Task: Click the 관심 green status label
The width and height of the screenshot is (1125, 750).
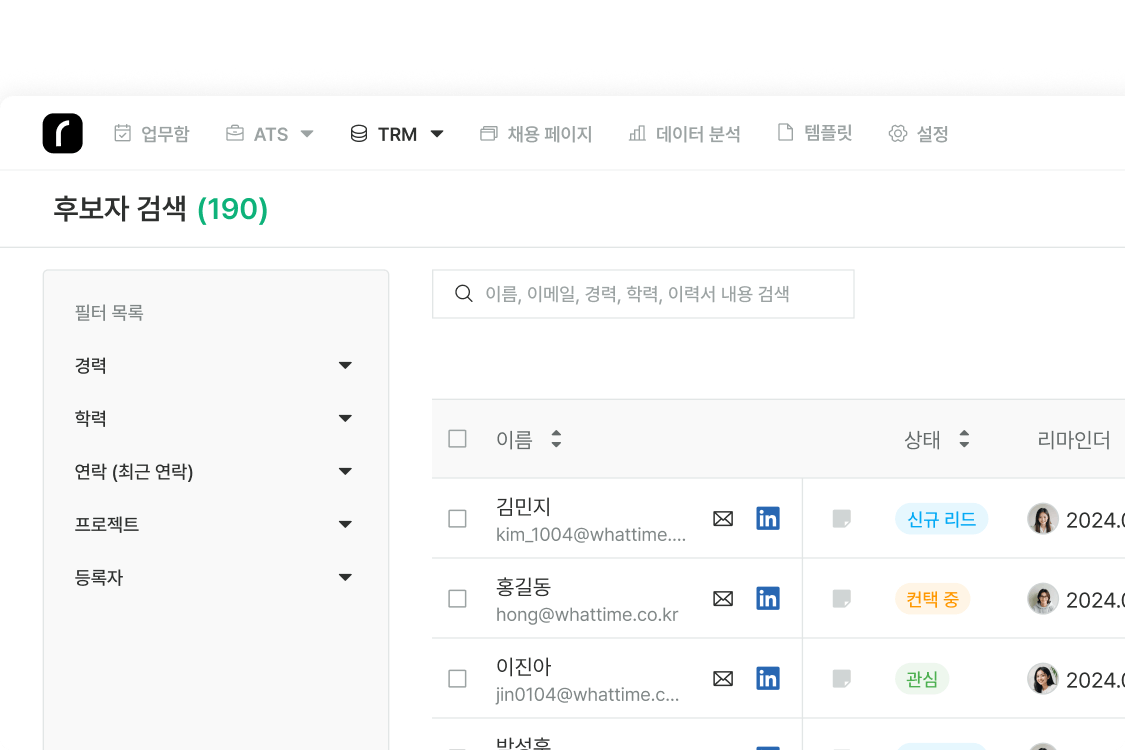Action: (x=921, y=679)
